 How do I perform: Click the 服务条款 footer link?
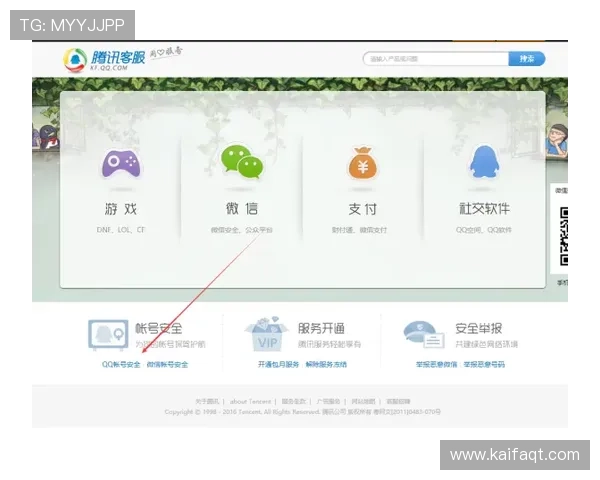point(293,401)
